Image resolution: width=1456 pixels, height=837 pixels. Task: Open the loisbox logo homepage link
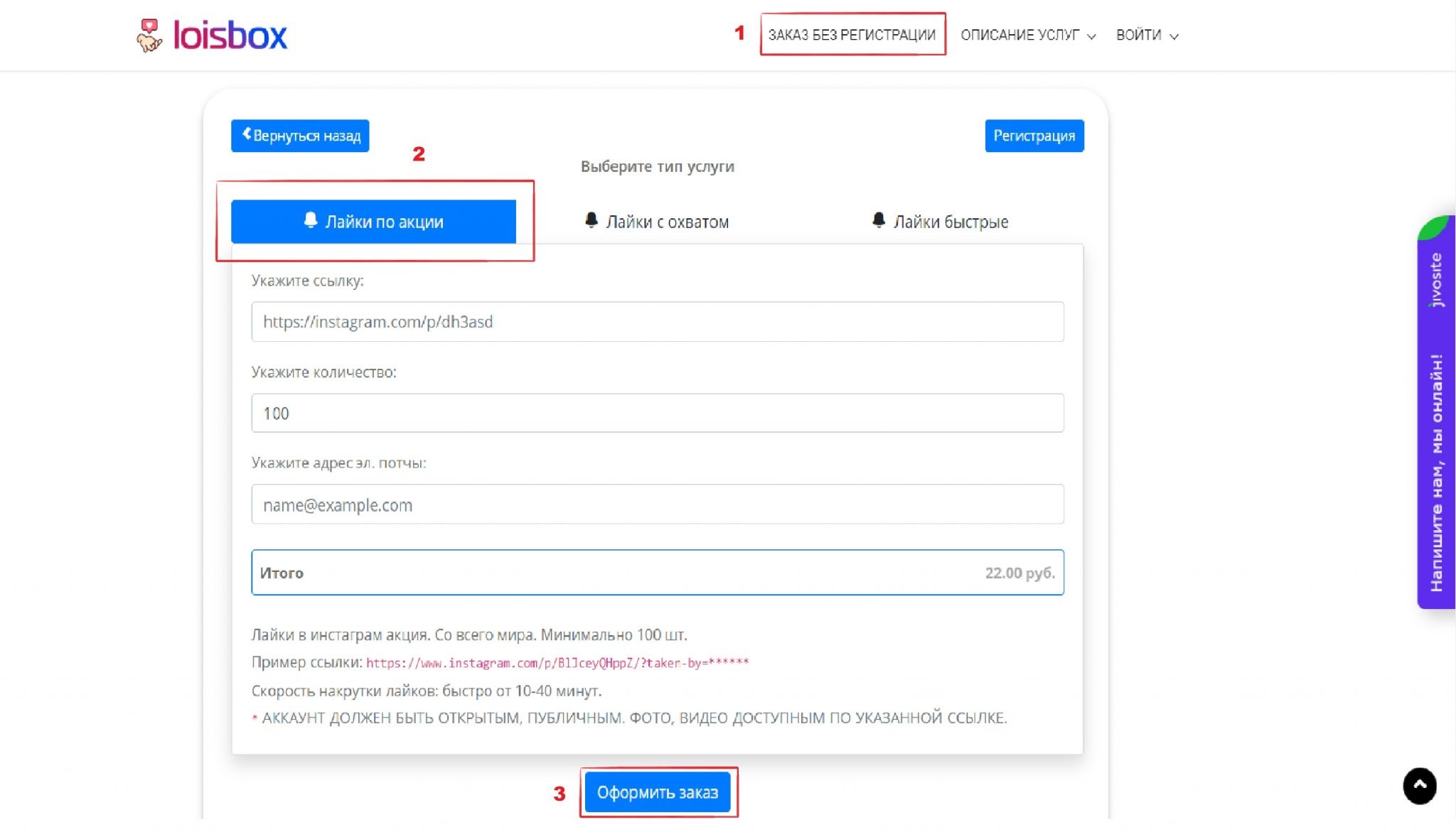(212, 35)
